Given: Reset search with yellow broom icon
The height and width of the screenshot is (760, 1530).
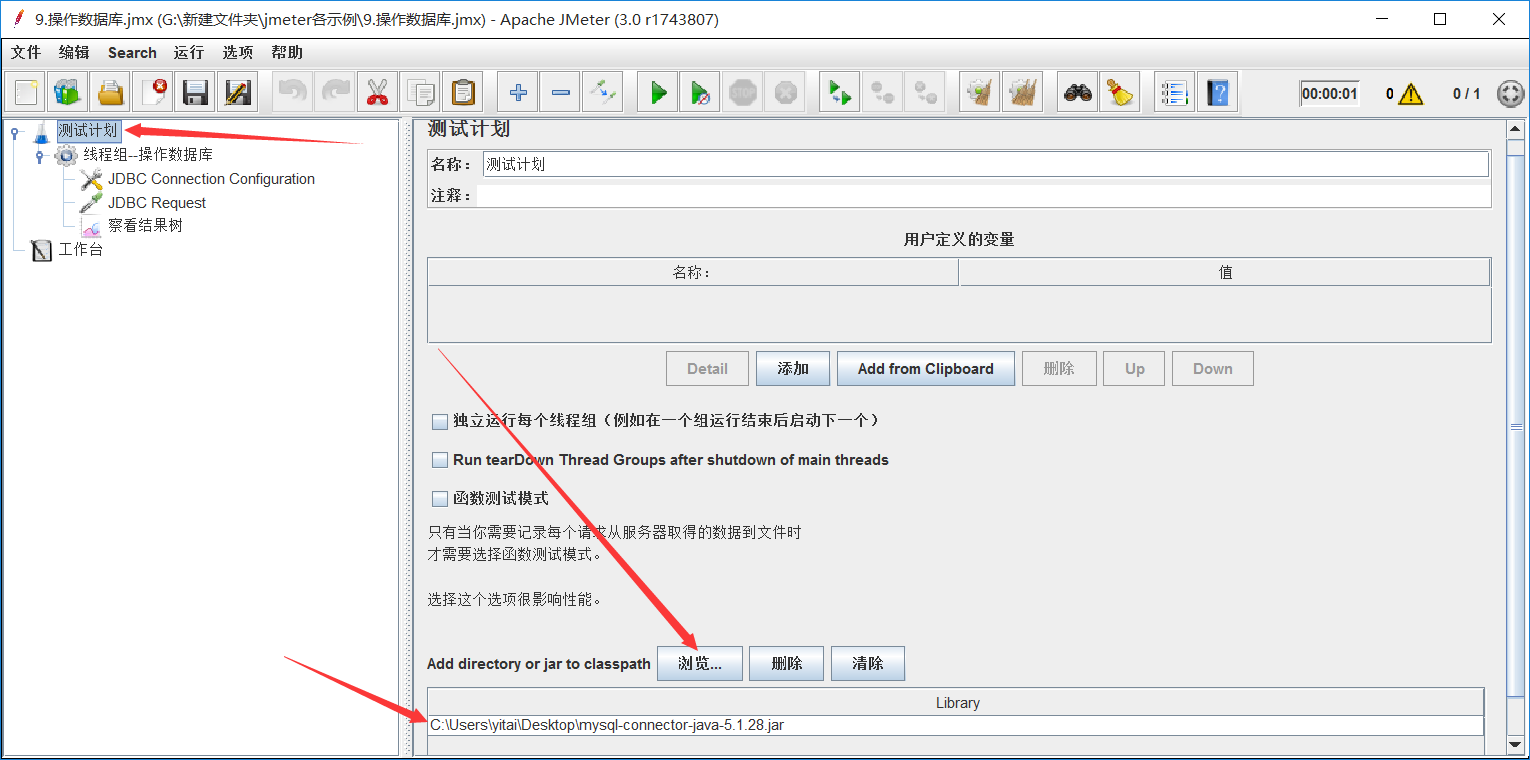Looking at the screenshot, I should click(x=1120, y=93).
